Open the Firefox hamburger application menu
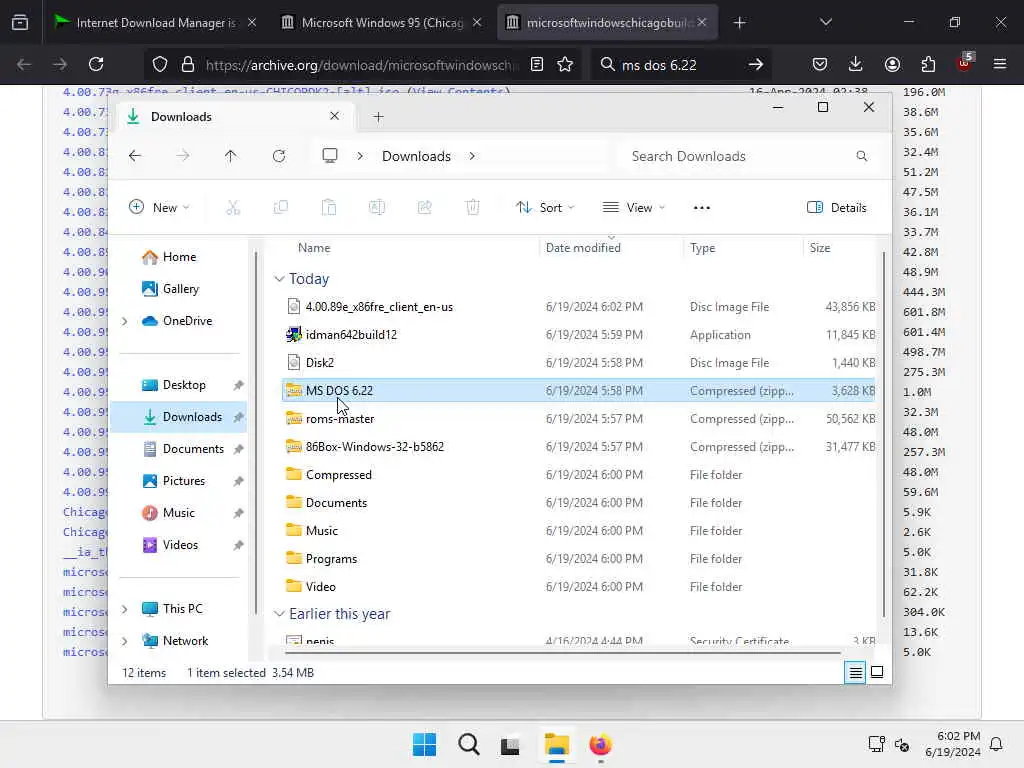The height and width of the screenshot is (768, 1024). pyautogui.click(x=1000, y=64)
